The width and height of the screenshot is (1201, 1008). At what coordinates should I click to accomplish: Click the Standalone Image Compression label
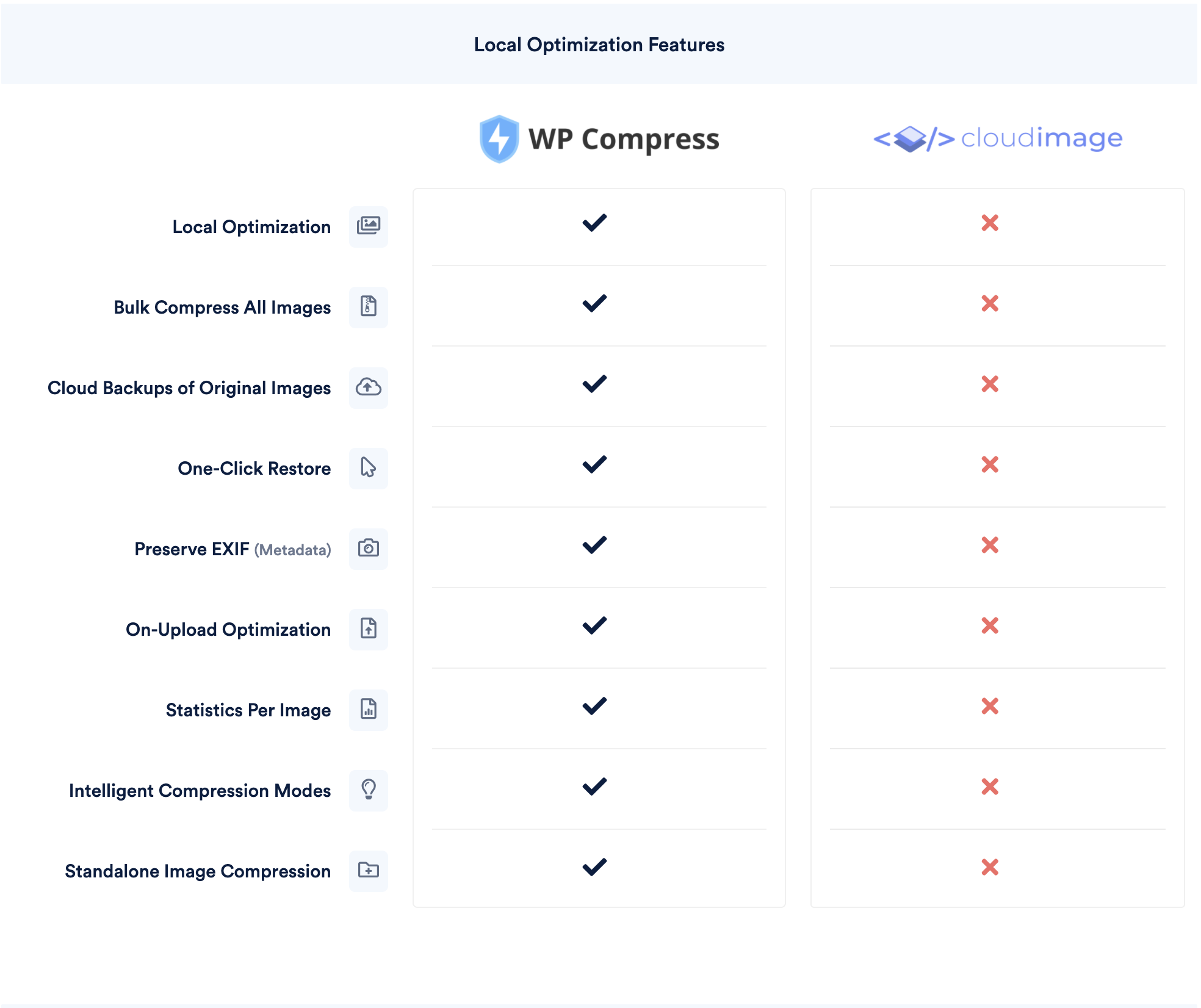(x=198, y=871)
